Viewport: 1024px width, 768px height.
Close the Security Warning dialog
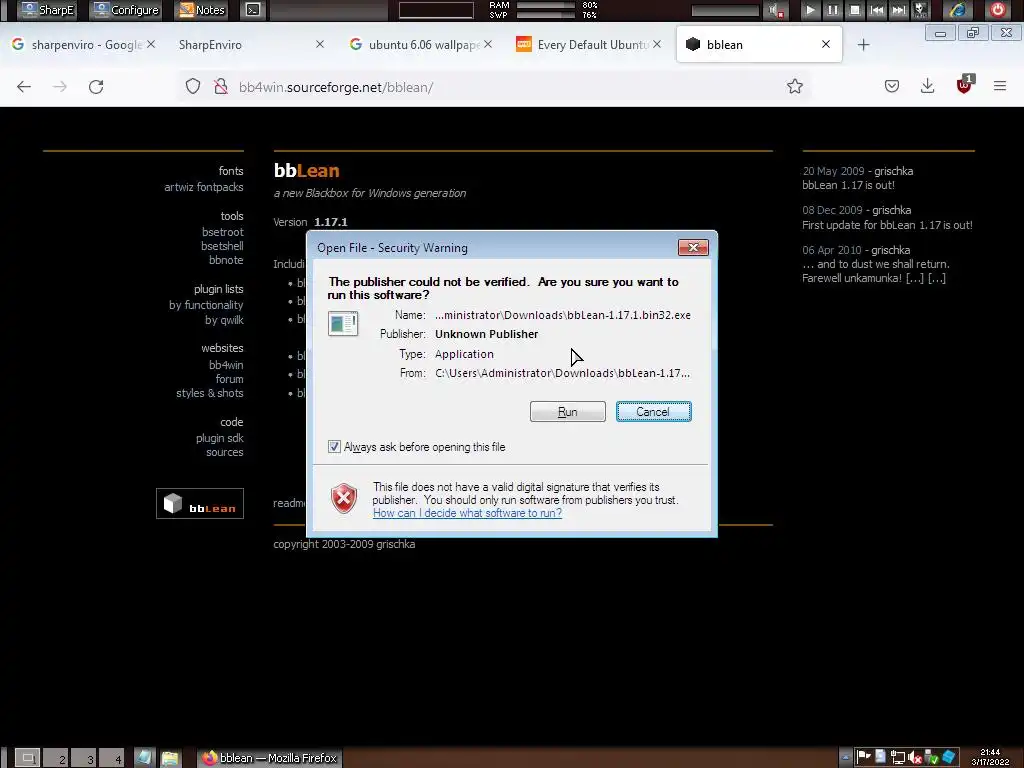(x=693, y=248)
